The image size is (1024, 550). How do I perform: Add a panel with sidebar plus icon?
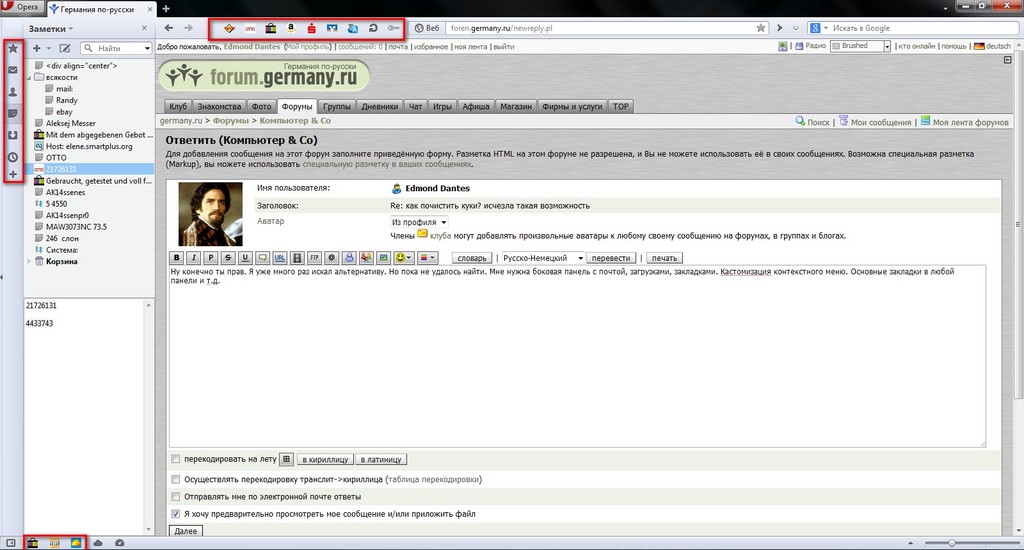click(x=12, y=174)
